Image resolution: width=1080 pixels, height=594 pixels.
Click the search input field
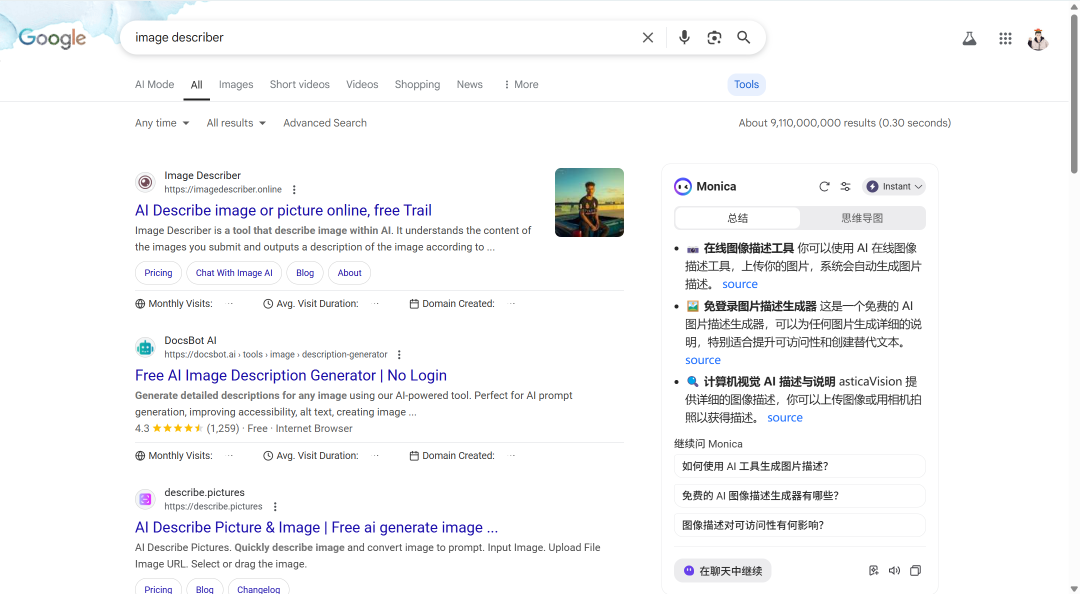(x=382, y=37)
